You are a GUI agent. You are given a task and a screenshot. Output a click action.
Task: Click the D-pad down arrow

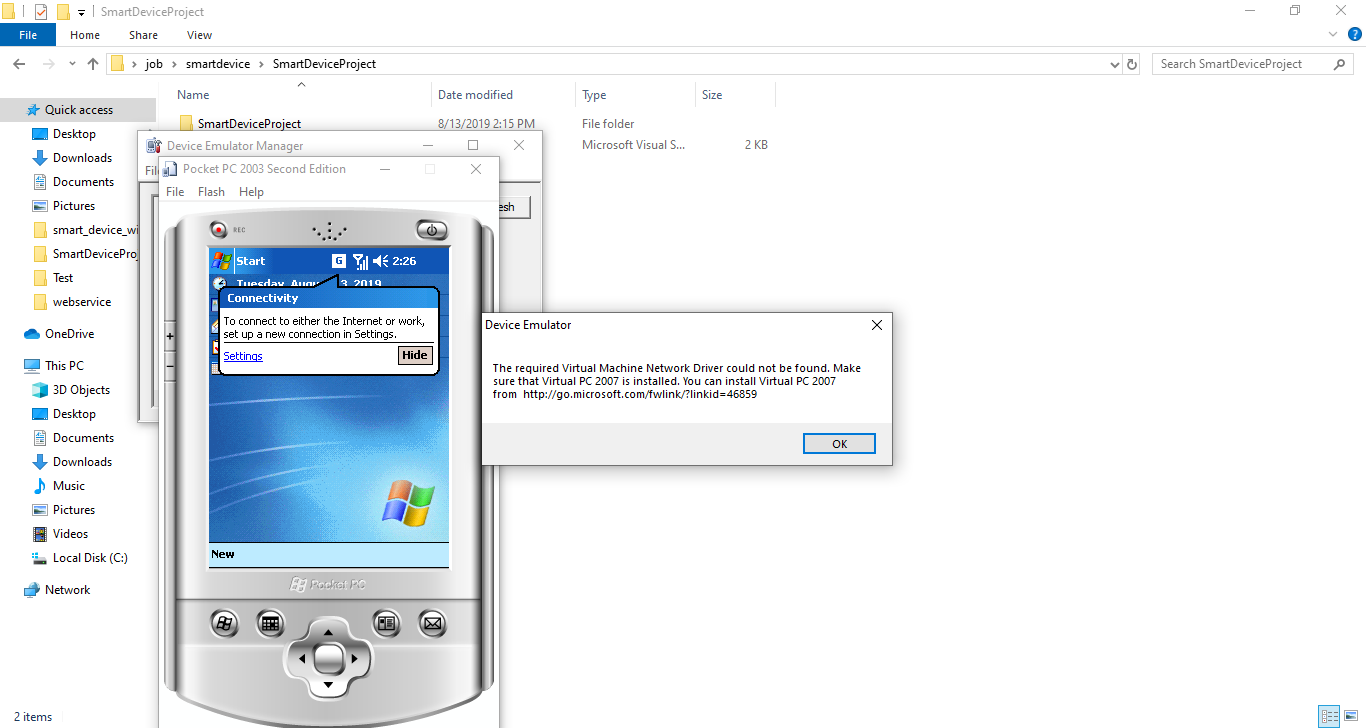click(328, 686)
